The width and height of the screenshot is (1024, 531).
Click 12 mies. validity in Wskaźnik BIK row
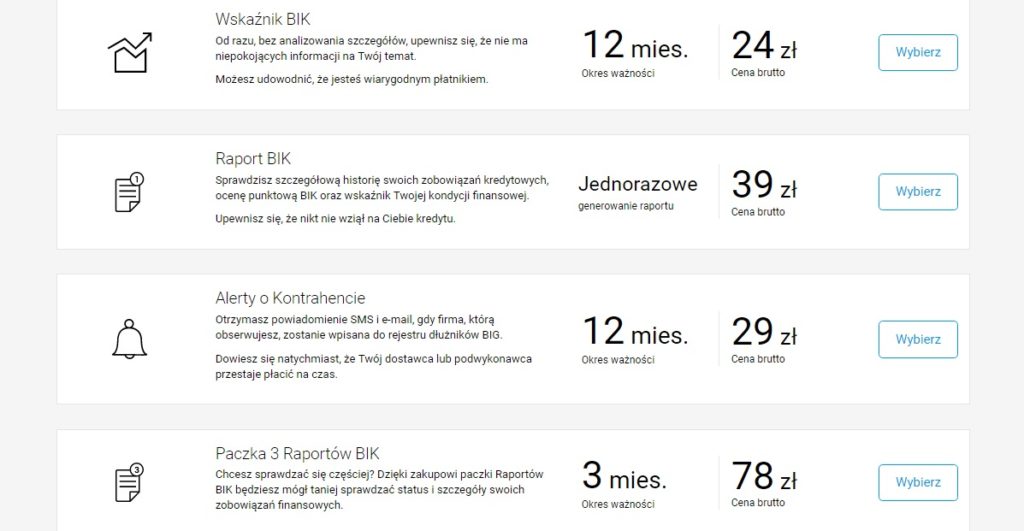click(x=635, y=45)
